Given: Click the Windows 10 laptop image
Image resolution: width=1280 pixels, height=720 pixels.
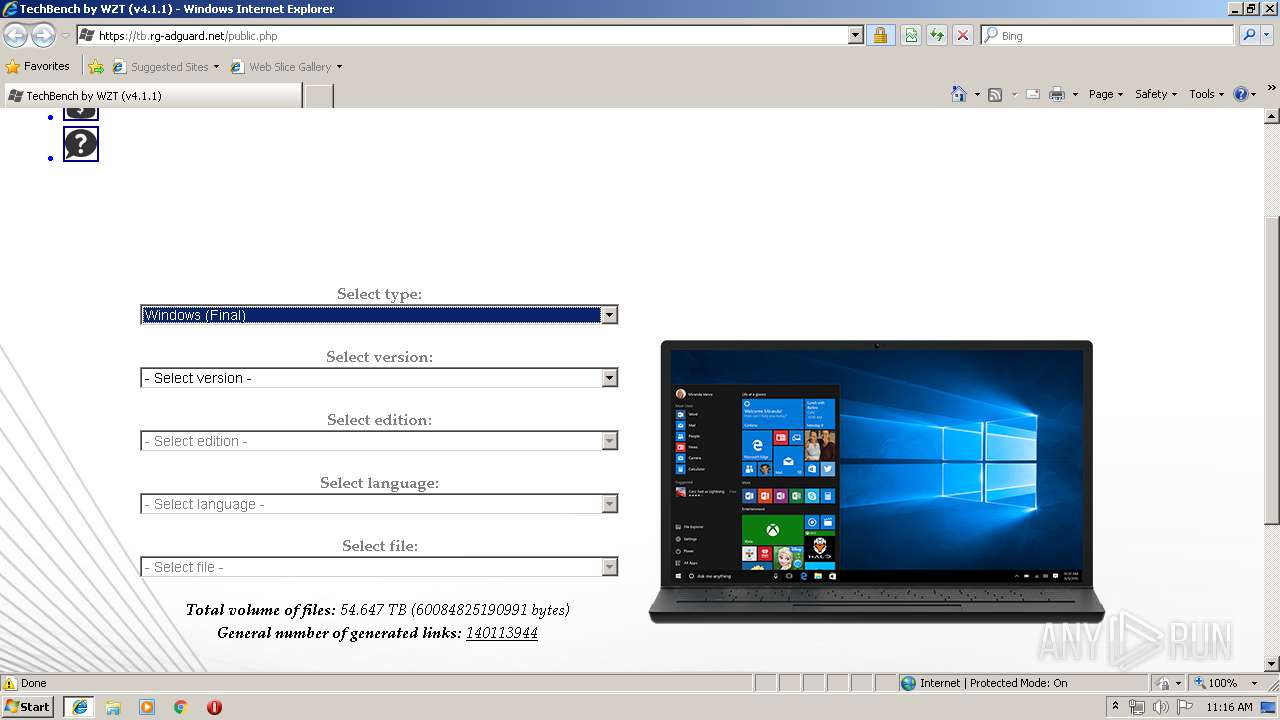Looking at the screenshot, I should 876,482.
